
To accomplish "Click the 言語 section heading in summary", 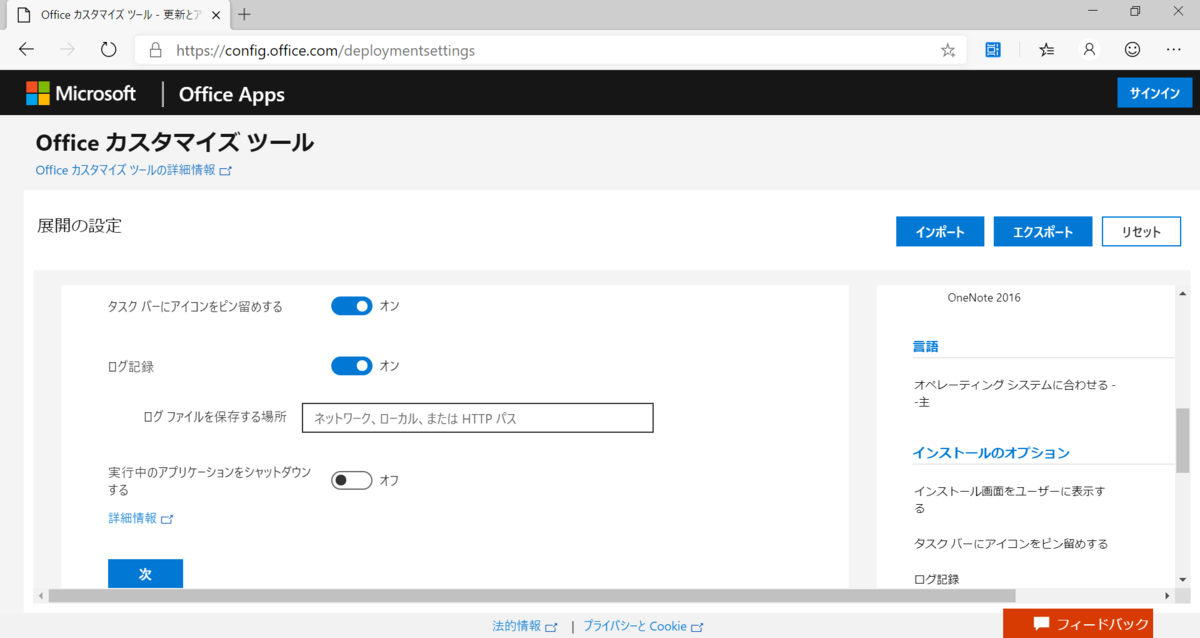I will point(925,346).
